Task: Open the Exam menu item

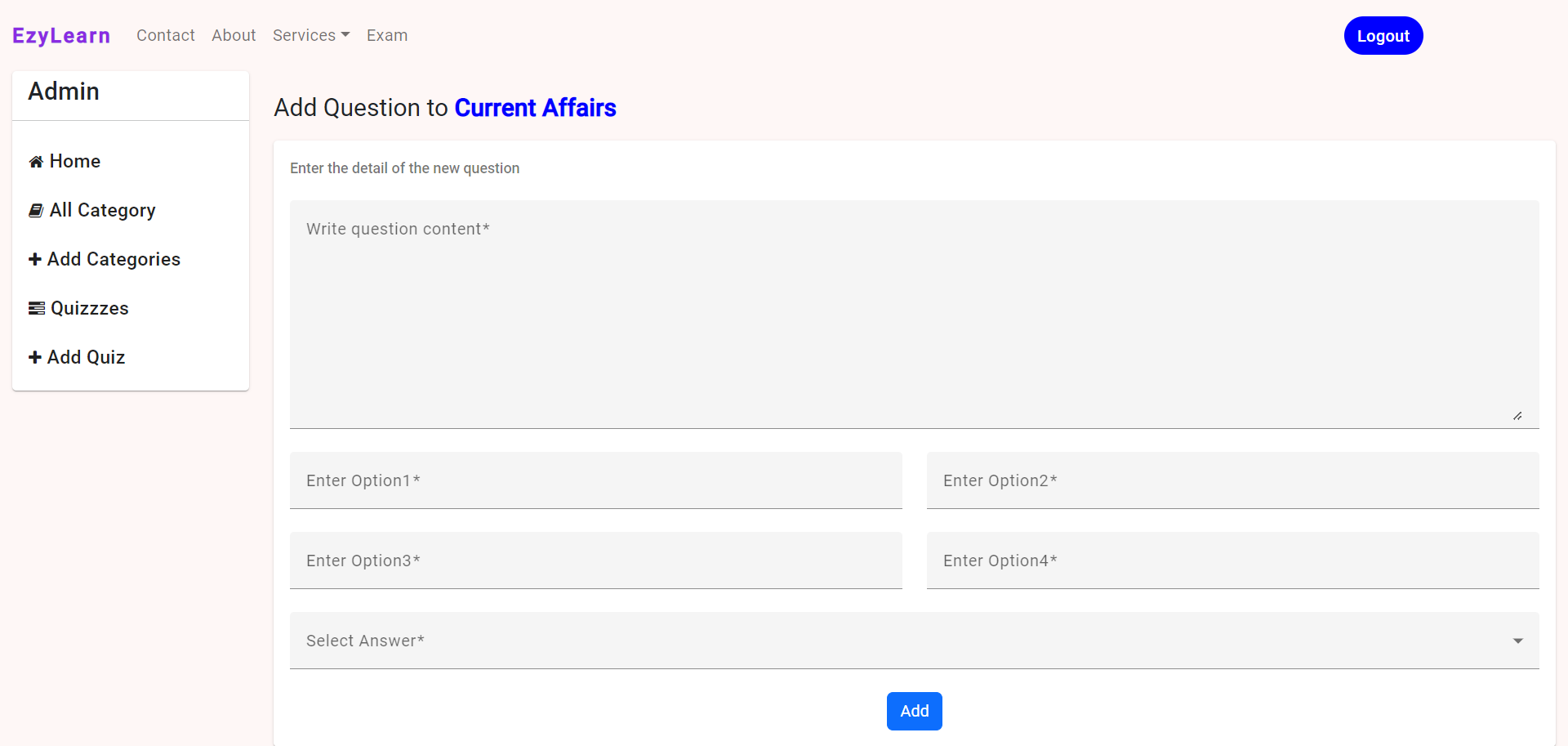Action: click(x=386, y=35)
